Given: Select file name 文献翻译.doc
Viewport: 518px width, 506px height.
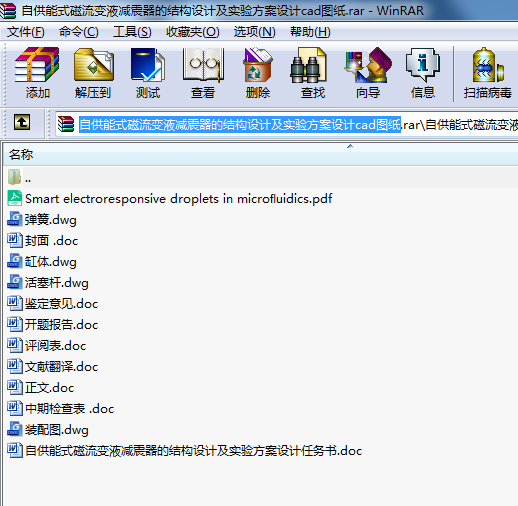Looking at the screenshot, I should 62,367.
